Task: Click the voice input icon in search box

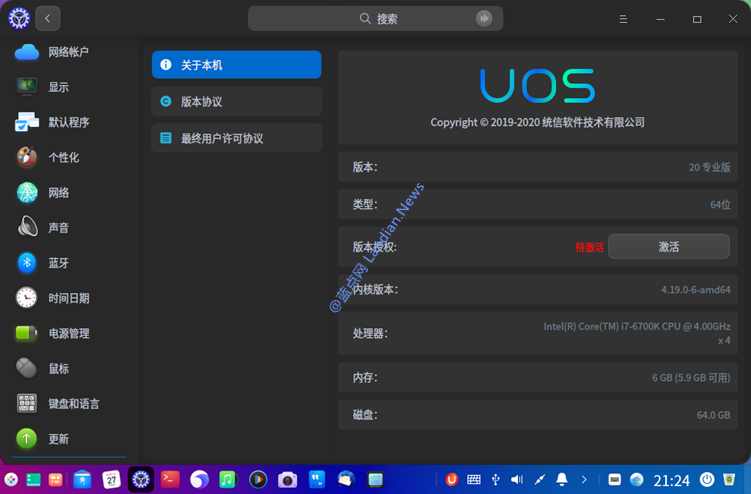Action: click(x=485, y=18)
